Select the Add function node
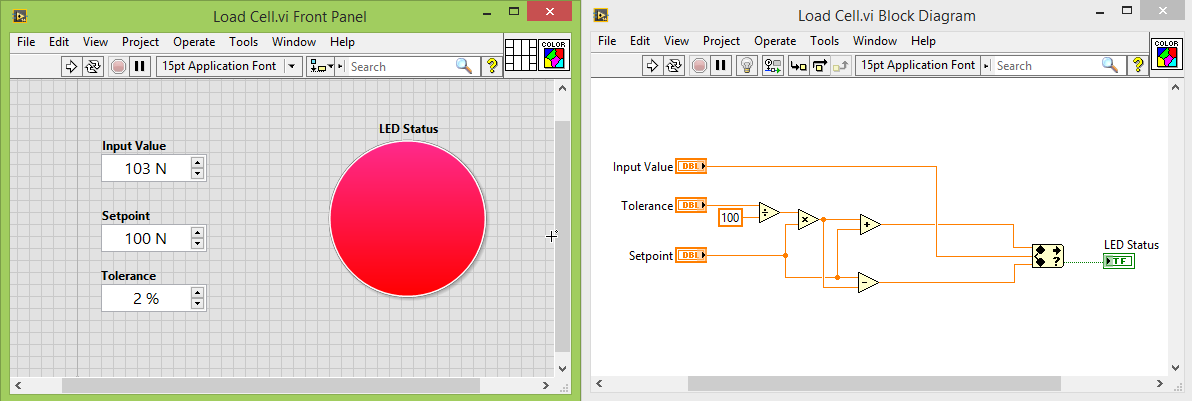This screenshot has height=401, width=1192. pos(869,224)
